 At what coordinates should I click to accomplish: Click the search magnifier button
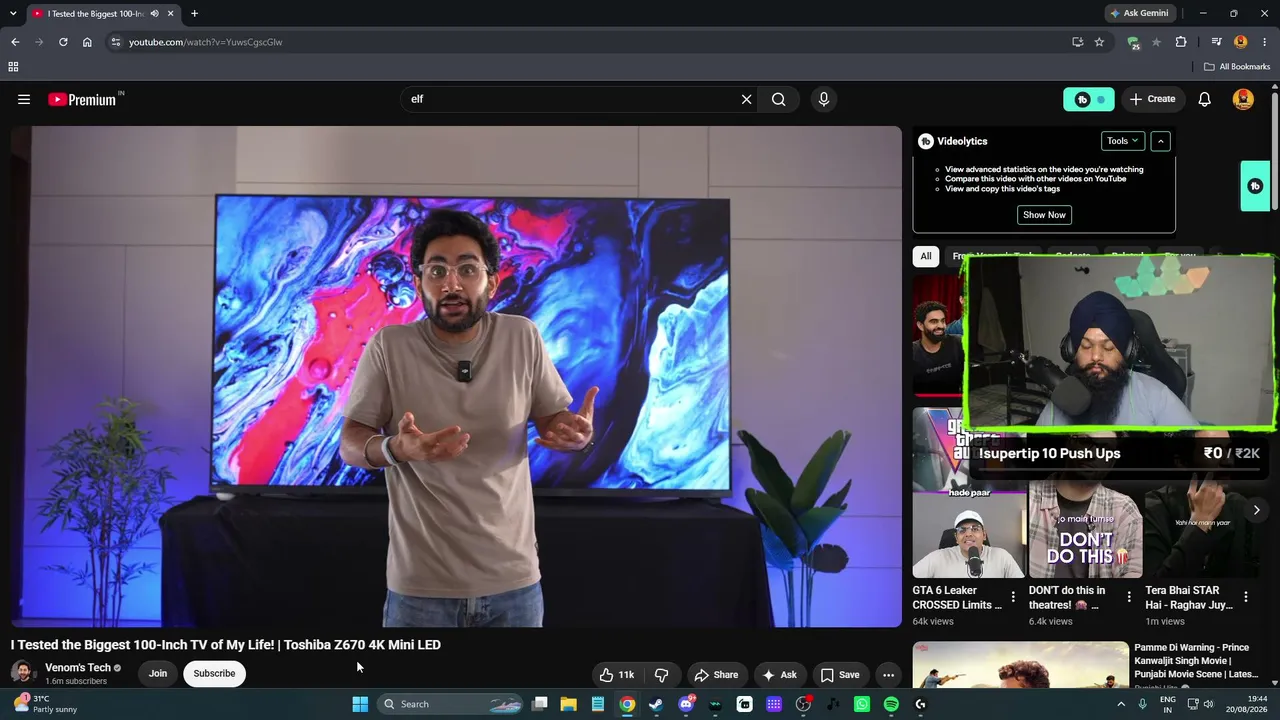778,99
